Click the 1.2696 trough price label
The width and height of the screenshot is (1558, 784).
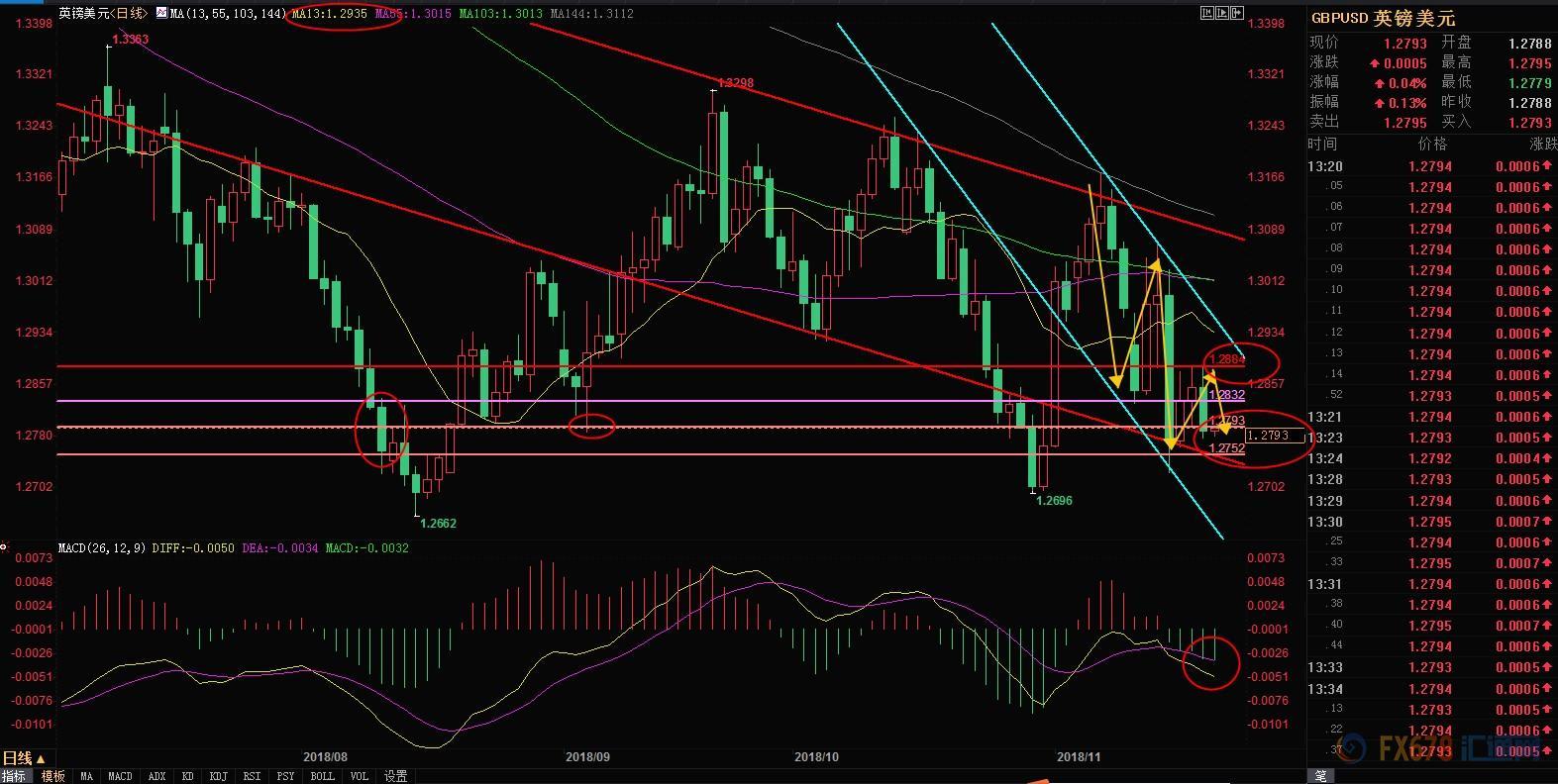click(1054, 501)
